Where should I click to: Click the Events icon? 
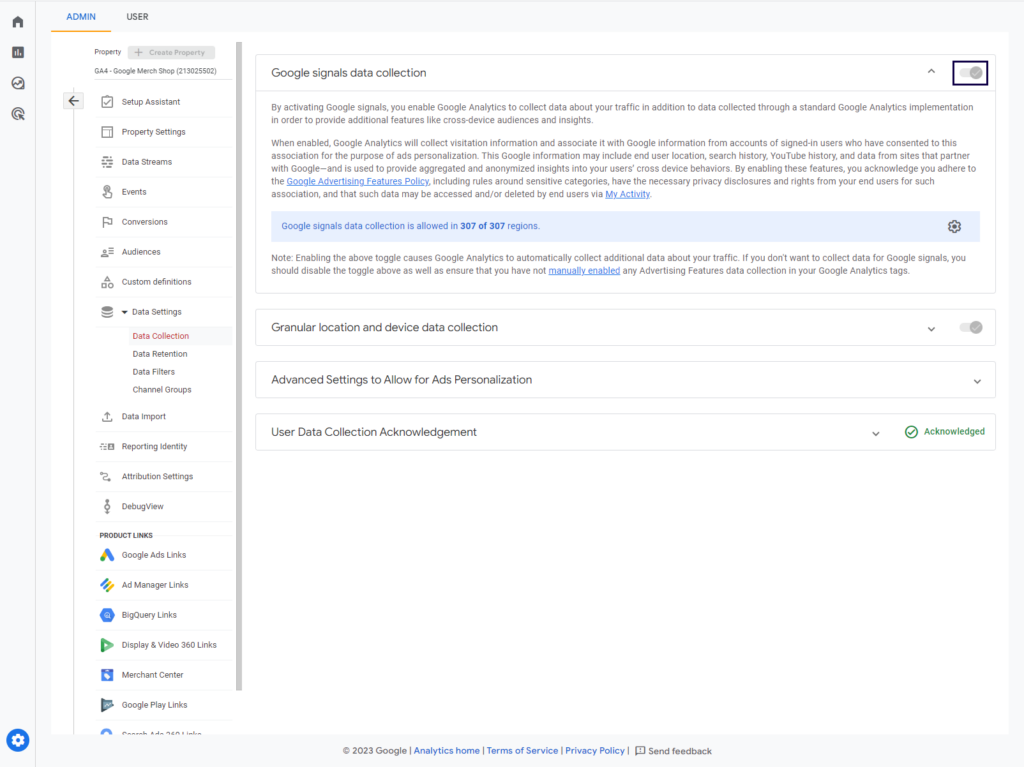pos(107,191)
